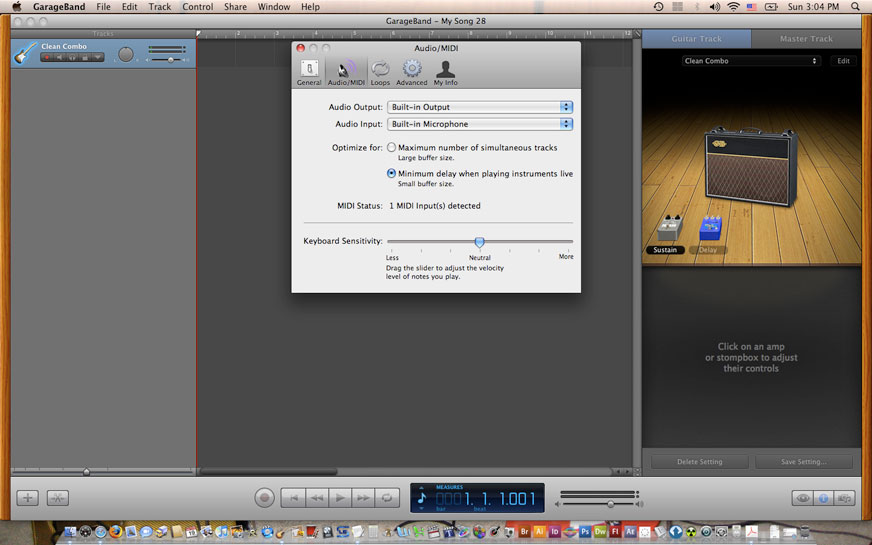Toggle record enable on Clean Combo track
The image size is (872, 545).
coord(46,57)
